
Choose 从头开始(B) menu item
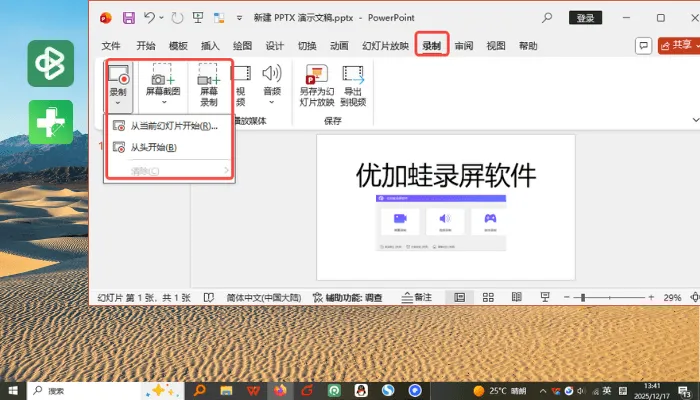169,147
